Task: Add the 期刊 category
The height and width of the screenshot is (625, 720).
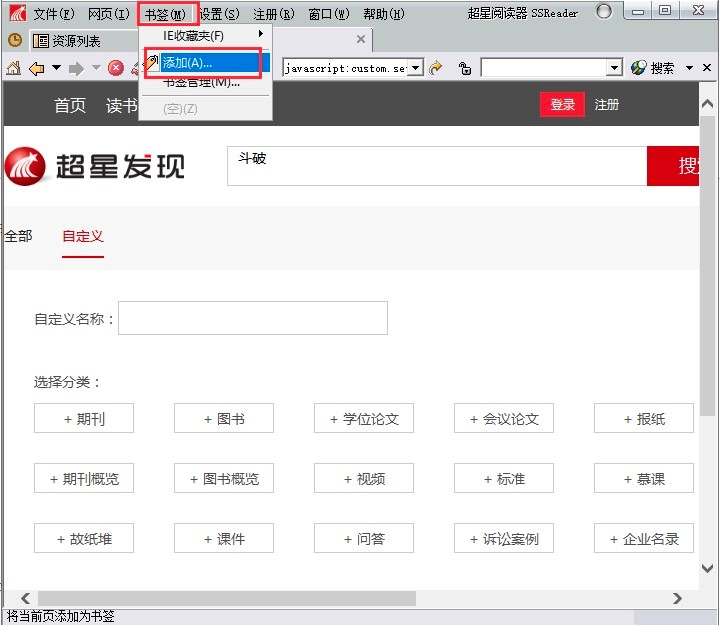Action: pos(84,419)
